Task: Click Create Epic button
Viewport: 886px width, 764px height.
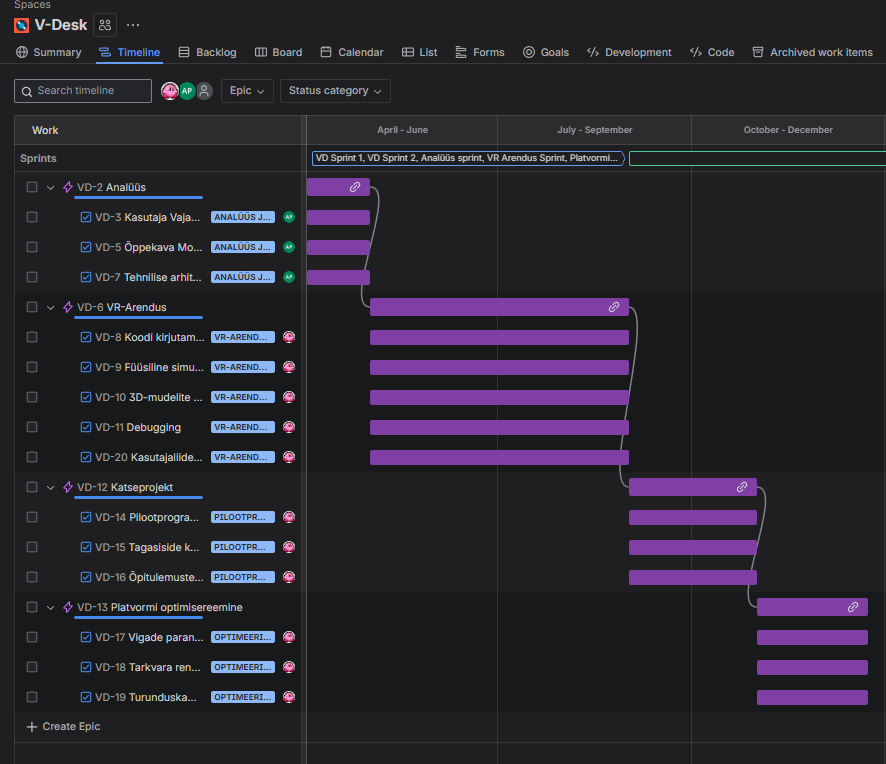Action: click(x=63, y=727)
